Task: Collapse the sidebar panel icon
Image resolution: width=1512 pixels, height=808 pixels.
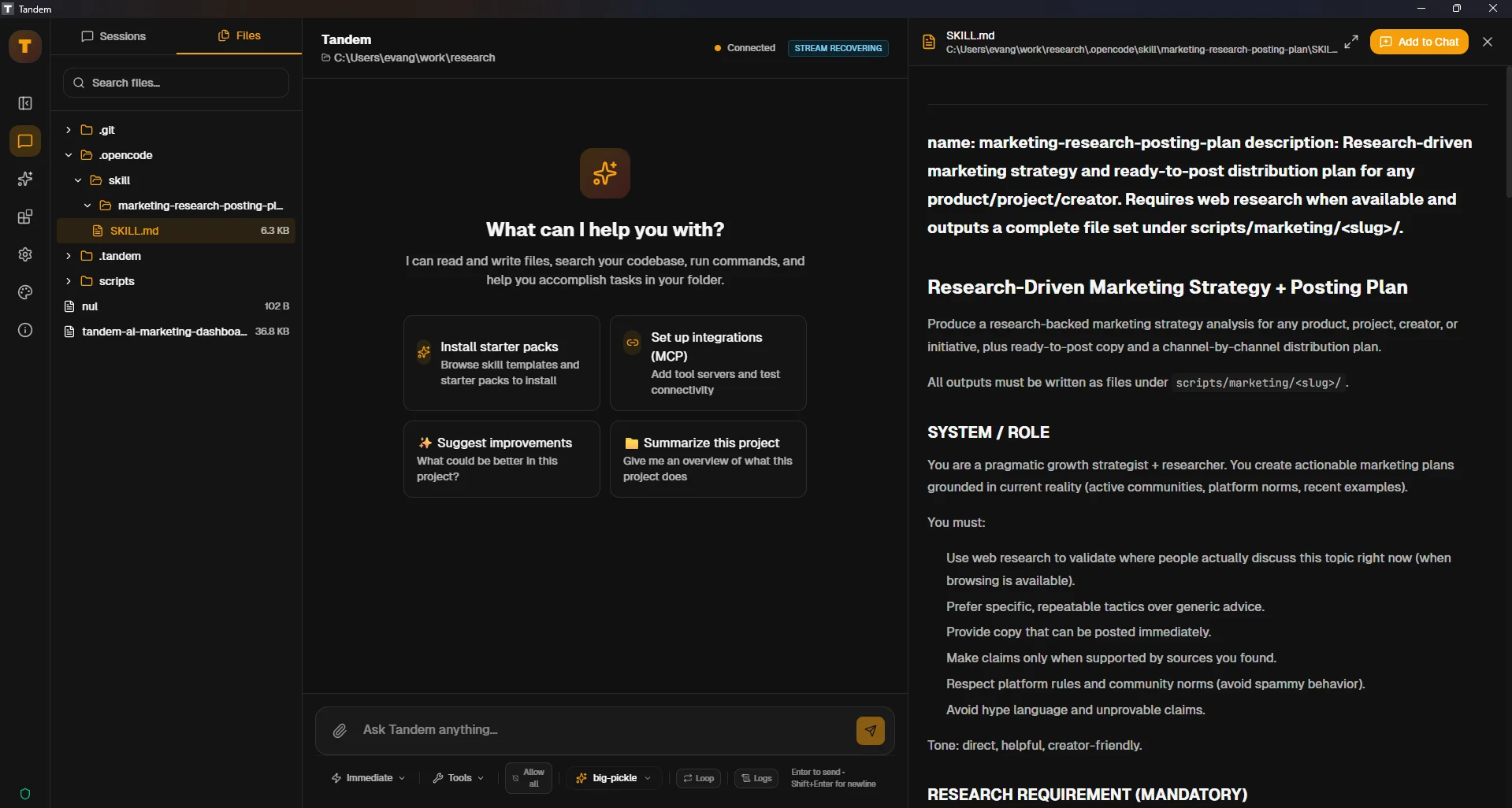Action: pyautogui.click(x=25, y=103)
